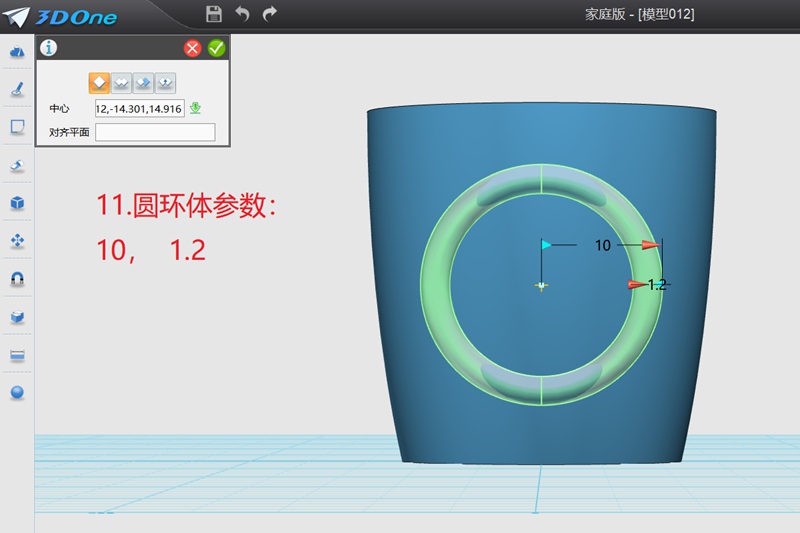This screenshot has width=800, height=533.
Task: Open the eraser tool icon in sidebar
Action: click(x=17, y=165)
